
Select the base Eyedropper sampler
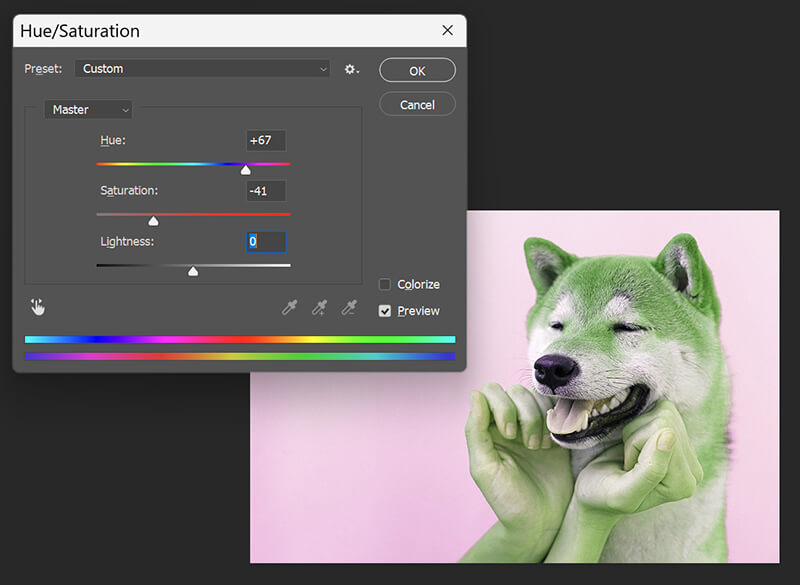pos(289,307)
